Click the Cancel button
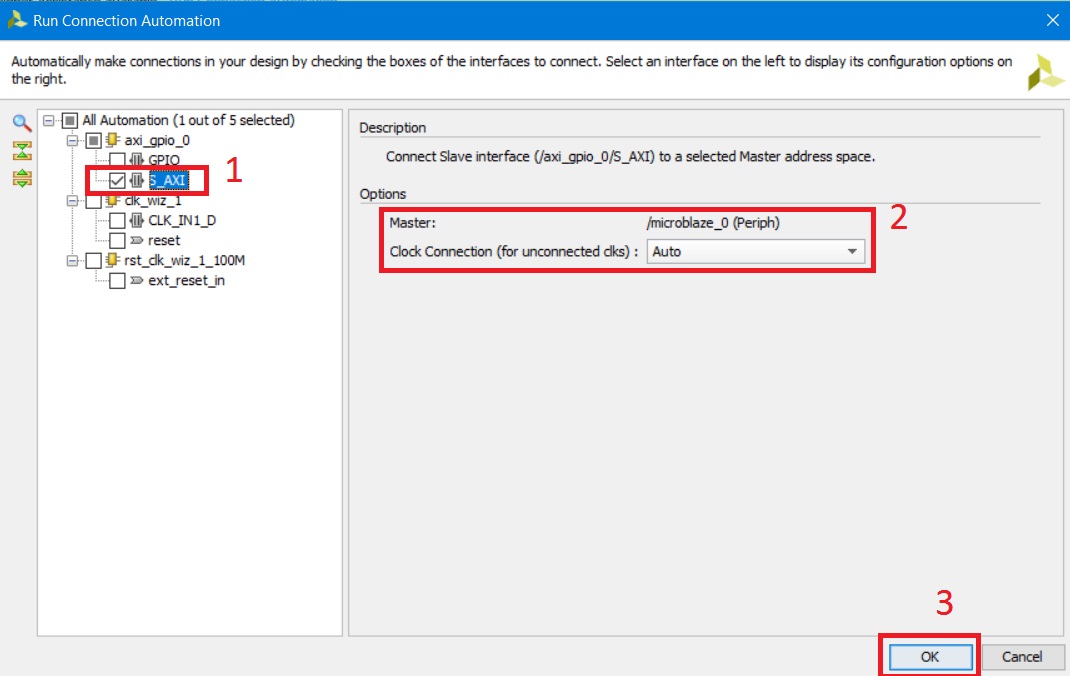 pyautogui.click(x=1021, y=657)
